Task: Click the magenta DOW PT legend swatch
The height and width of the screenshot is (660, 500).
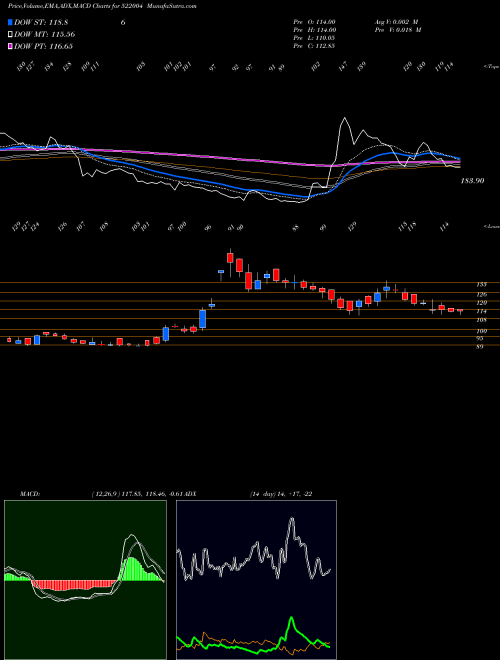Action: tap(10, 46)
